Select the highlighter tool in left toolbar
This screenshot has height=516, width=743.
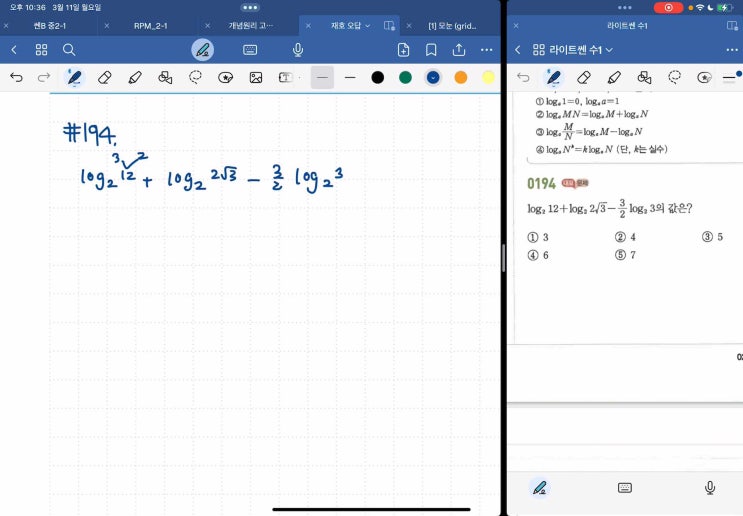135,77
